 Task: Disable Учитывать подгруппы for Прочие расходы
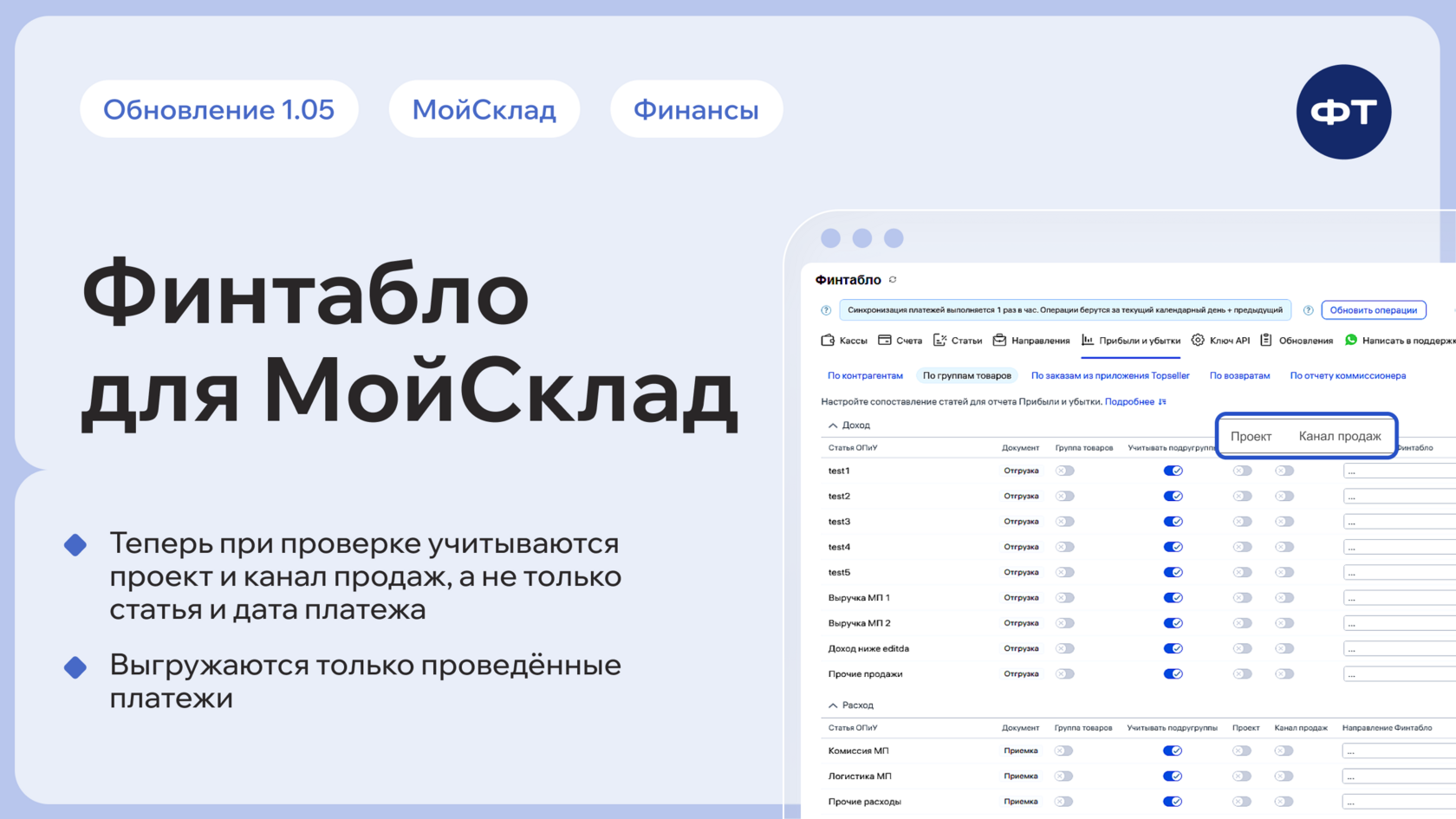pyautogui.click(x=1173, y=802)
